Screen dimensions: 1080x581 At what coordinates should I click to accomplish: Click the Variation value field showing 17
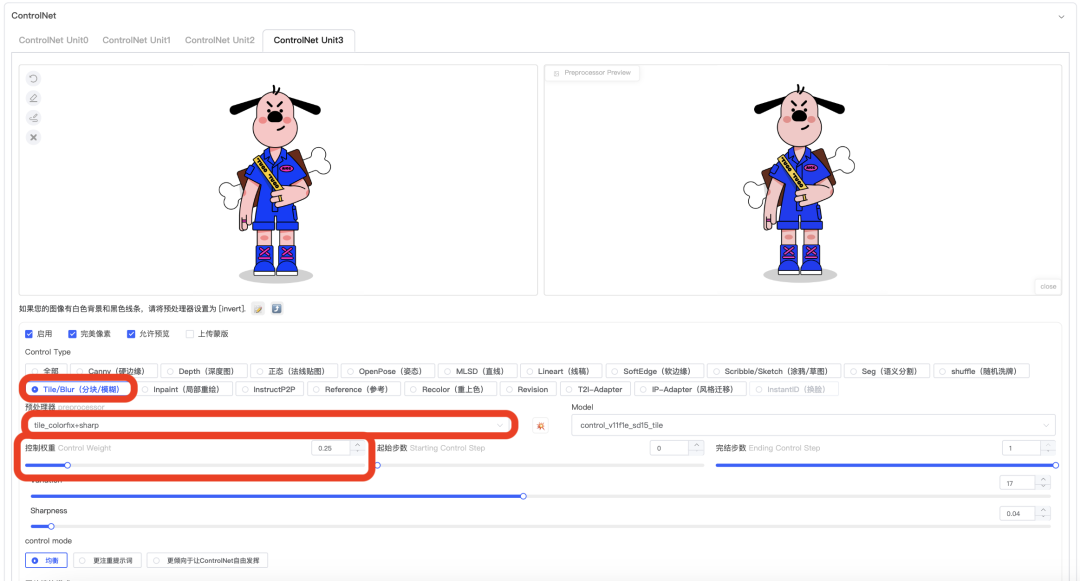[x=1018, y=483]
